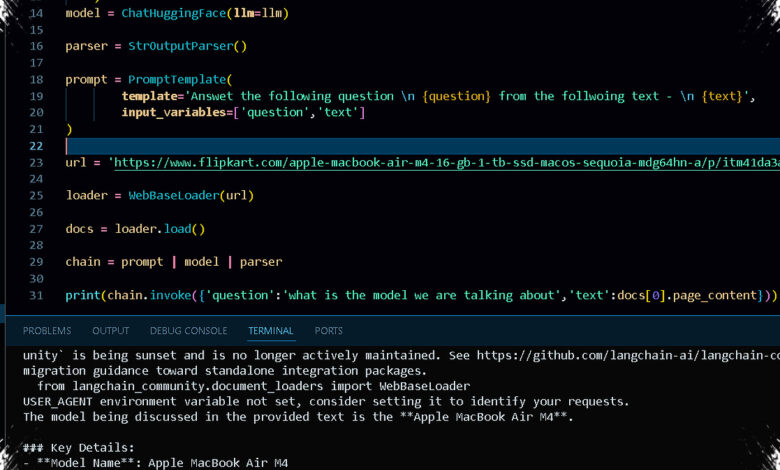Viewport: 780px width, 470px height.
Task: Click PromptTemplate on line 18
Action: coord(177,80)
